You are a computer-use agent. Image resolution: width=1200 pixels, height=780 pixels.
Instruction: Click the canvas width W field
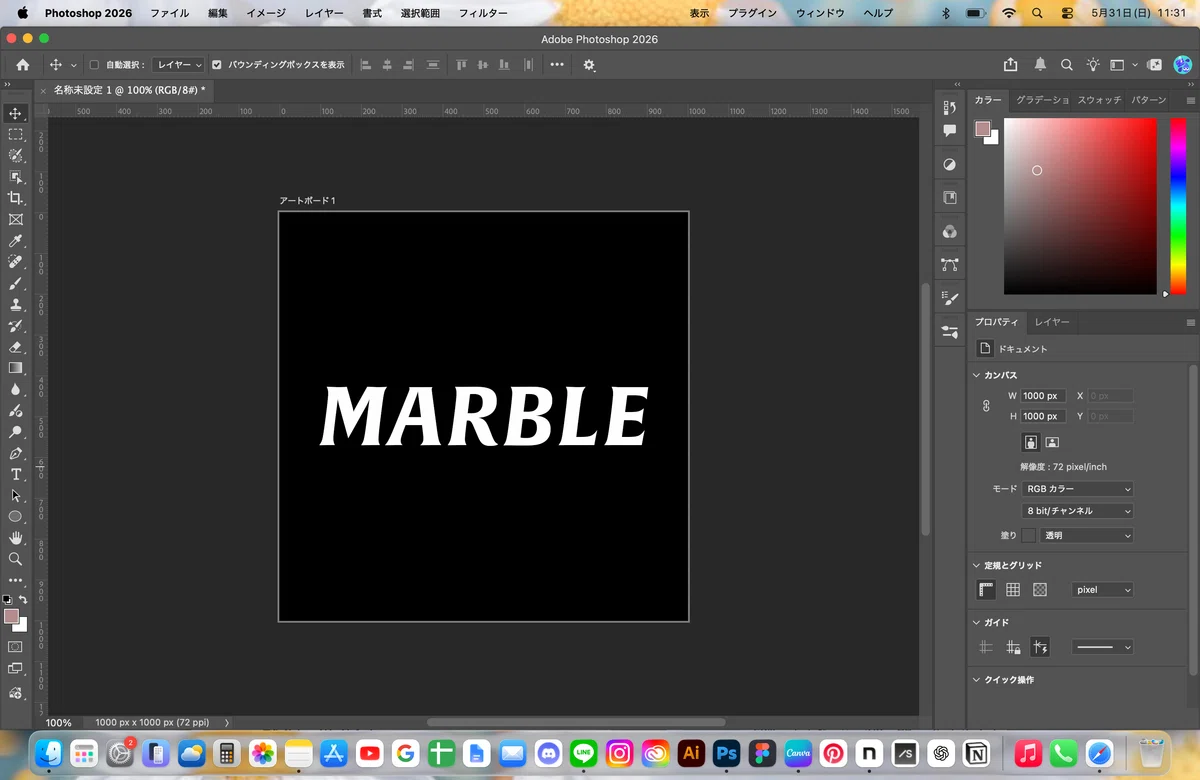[x=1043, y=396]
